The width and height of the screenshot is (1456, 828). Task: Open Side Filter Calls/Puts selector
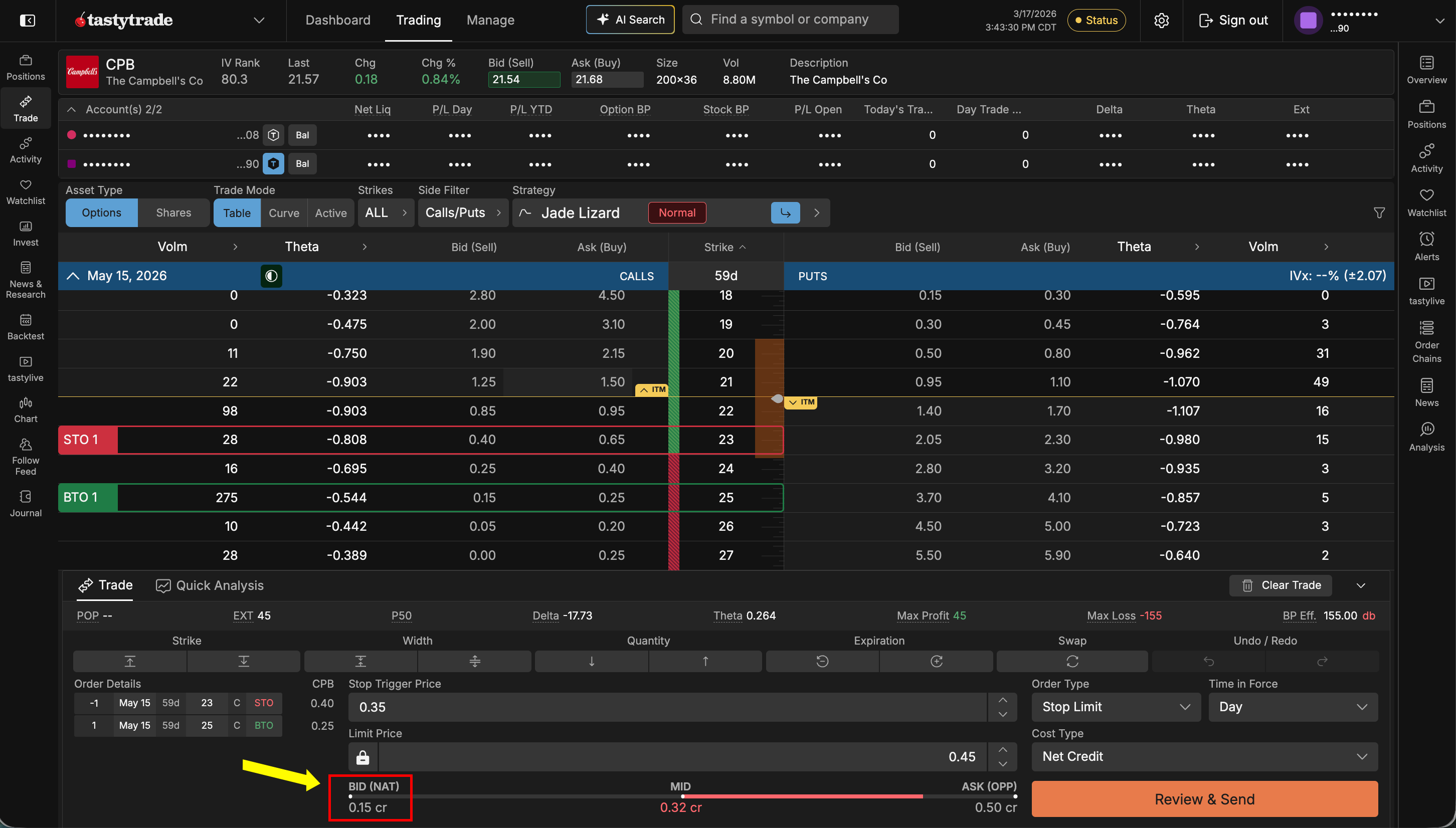coord(463,213)
